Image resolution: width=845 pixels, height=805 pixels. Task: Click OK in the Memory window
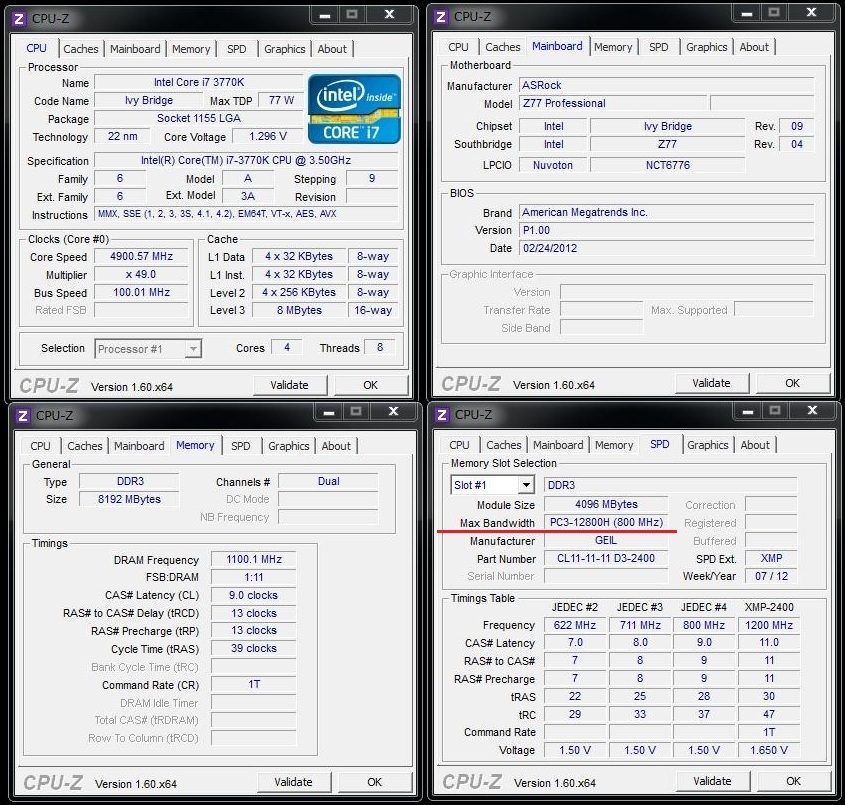pyautogui.click(x=375, y=782)
